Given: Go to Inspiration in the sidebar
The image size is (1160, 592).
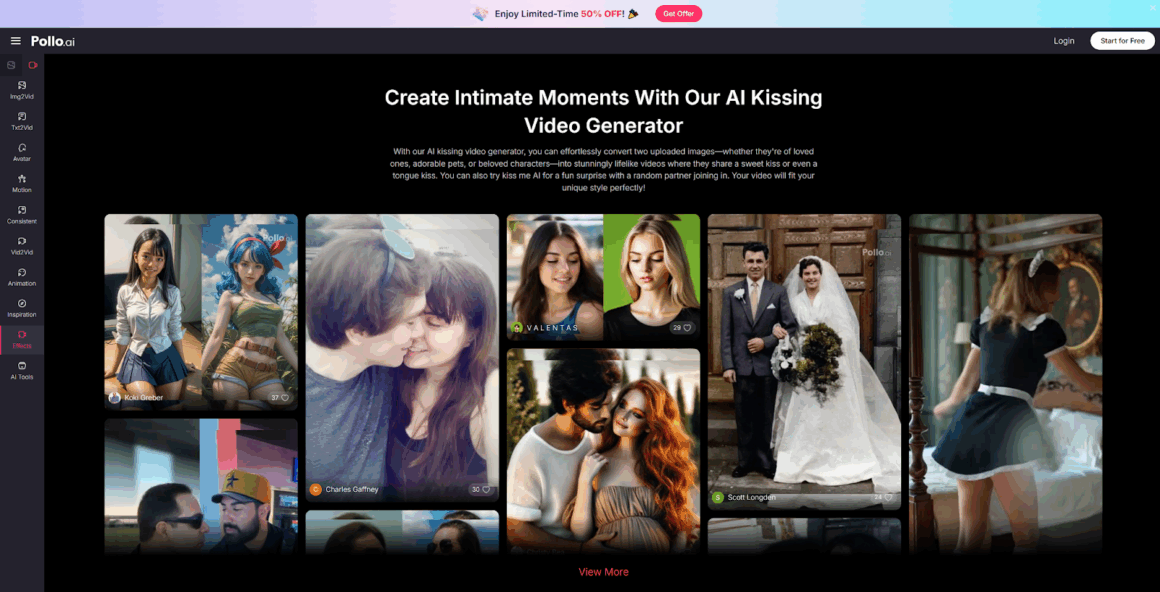Looking at the screenshot, I should pyautogui.click(x=22, y=307).
